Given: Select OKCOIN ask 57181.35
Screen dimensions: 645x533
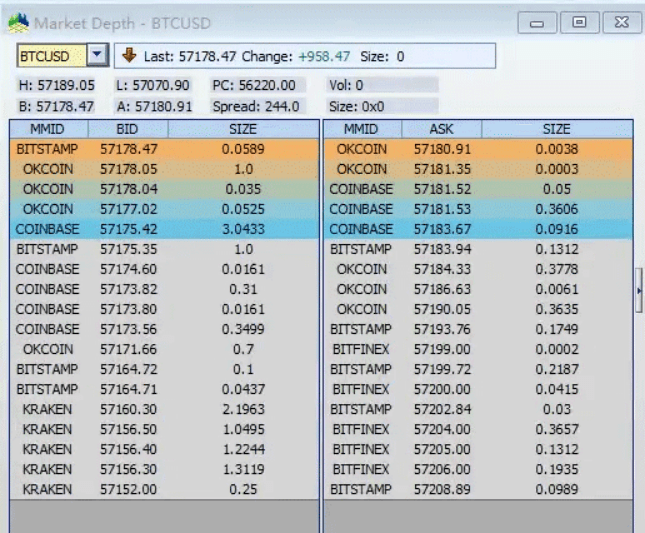Looking at the screenshot, I should pos(478,169).
